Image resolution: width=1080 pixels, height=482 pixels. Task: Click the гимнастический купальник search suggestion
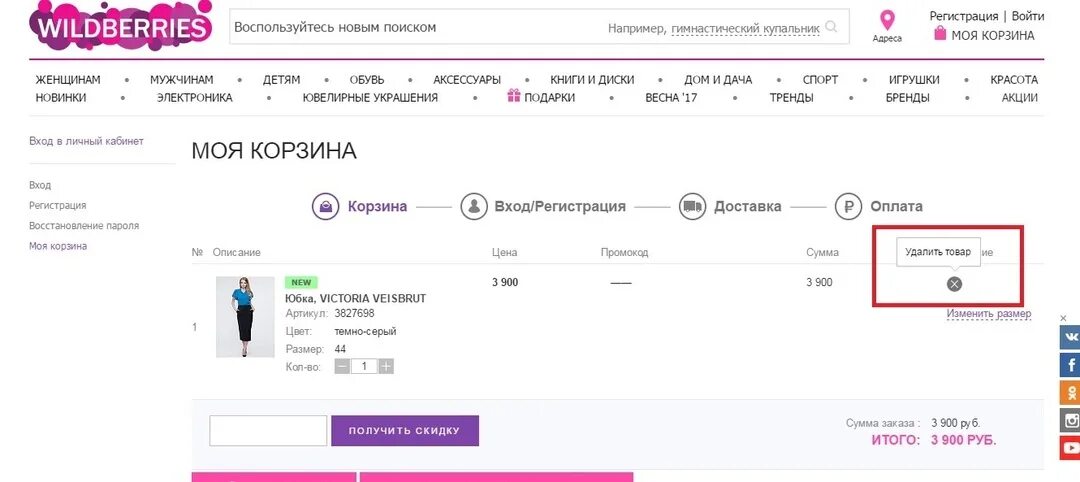pos(745,28)
